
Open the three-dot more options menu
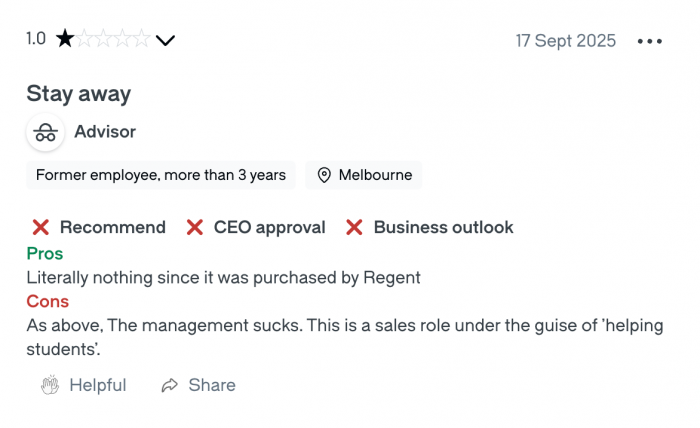coord(650,41)
